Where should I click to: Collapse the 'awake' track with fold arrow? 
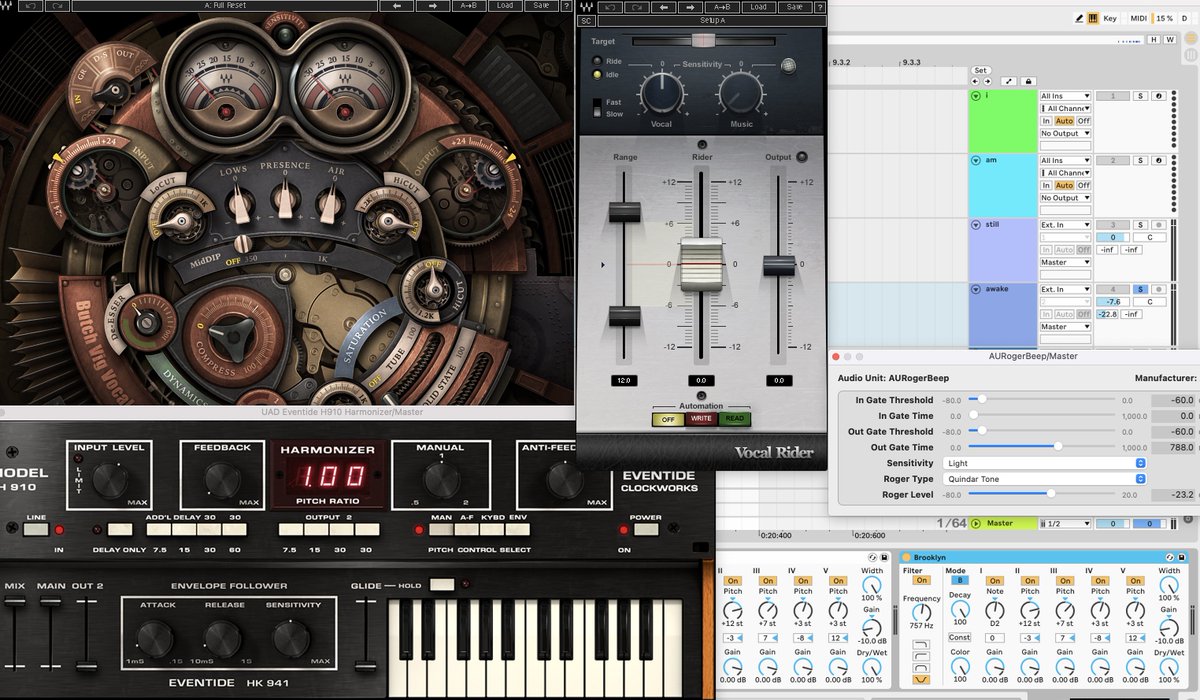(976, 289)
